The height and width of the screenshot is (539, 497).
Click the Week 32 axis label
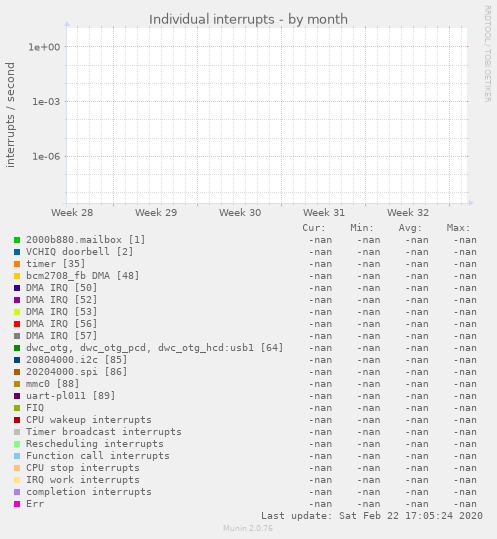pos(408,212)
